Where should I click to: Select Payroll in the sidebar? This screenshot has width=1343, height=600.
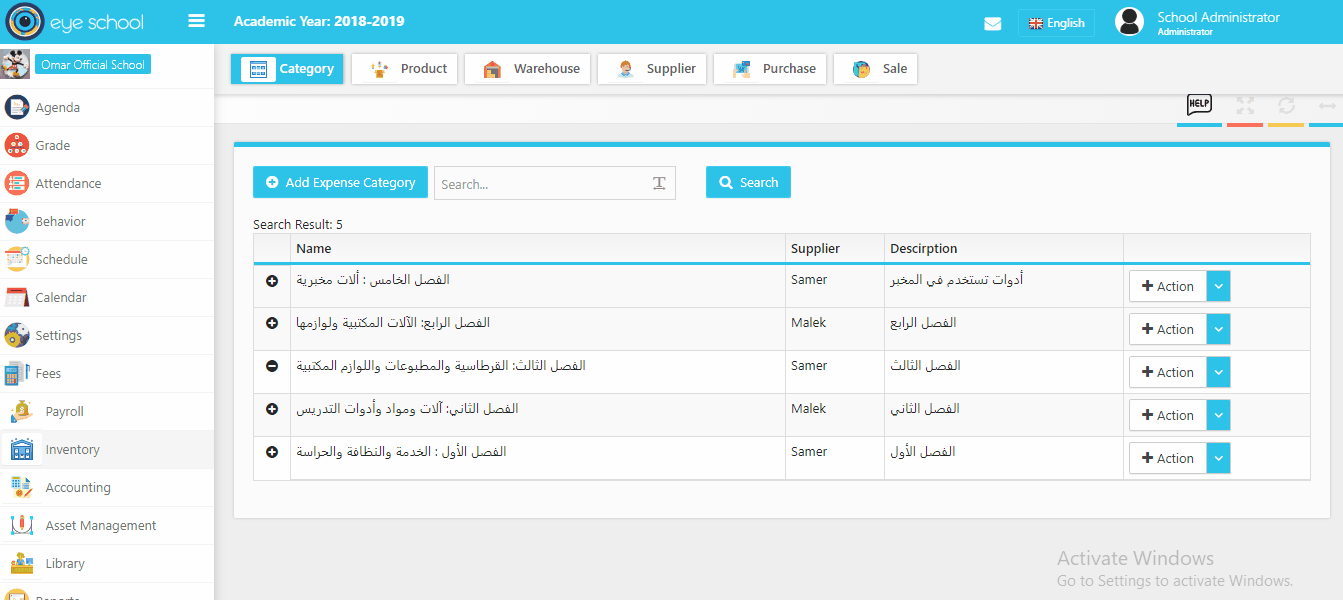click(x=107, y=412)
